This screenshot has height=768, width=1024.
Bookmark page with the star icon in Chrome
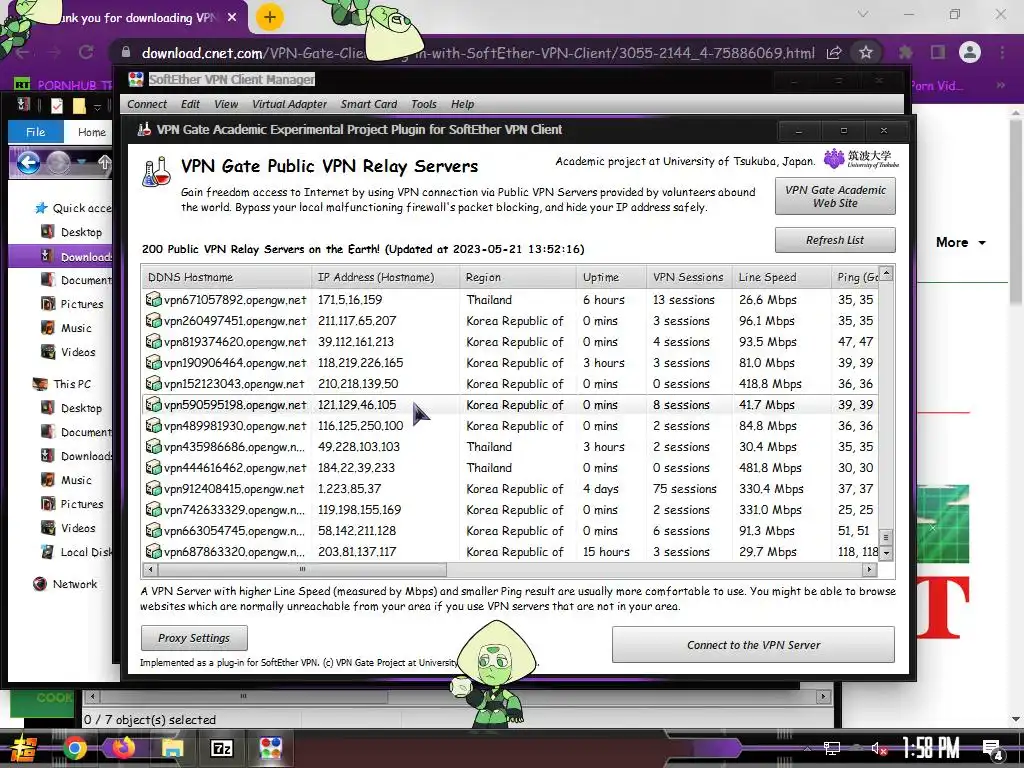click(x=865, y=52)
